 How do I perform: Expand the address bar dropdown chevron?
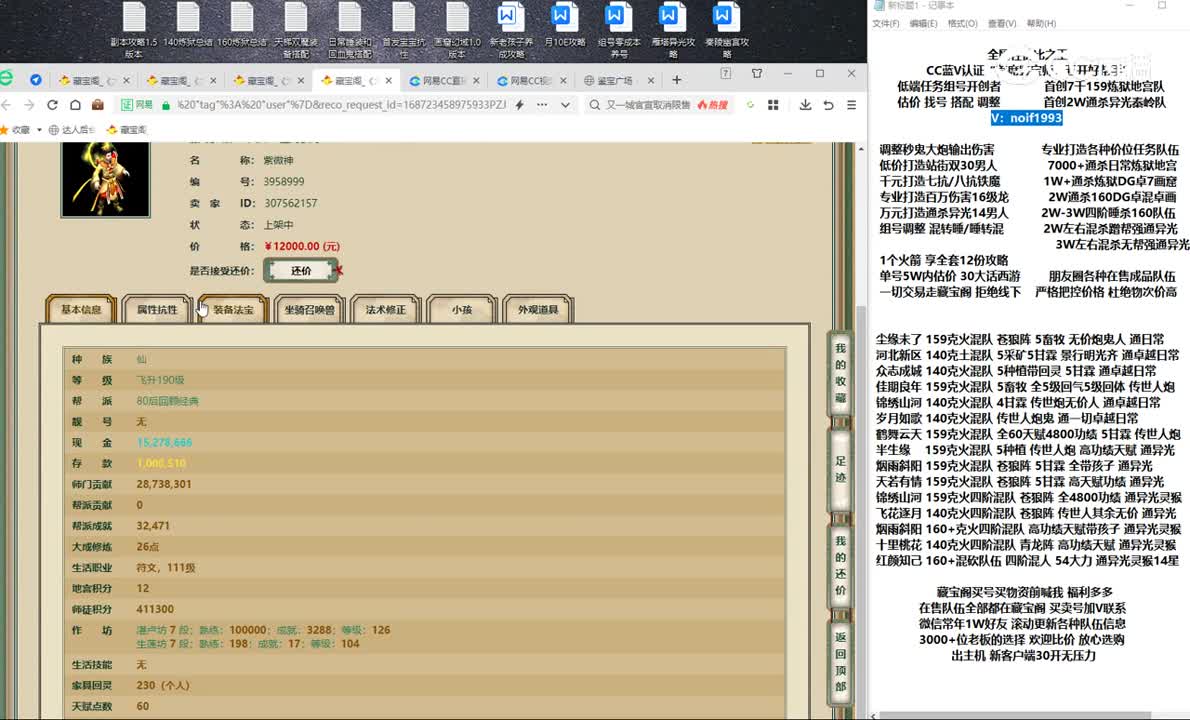[x=565, y=105]
